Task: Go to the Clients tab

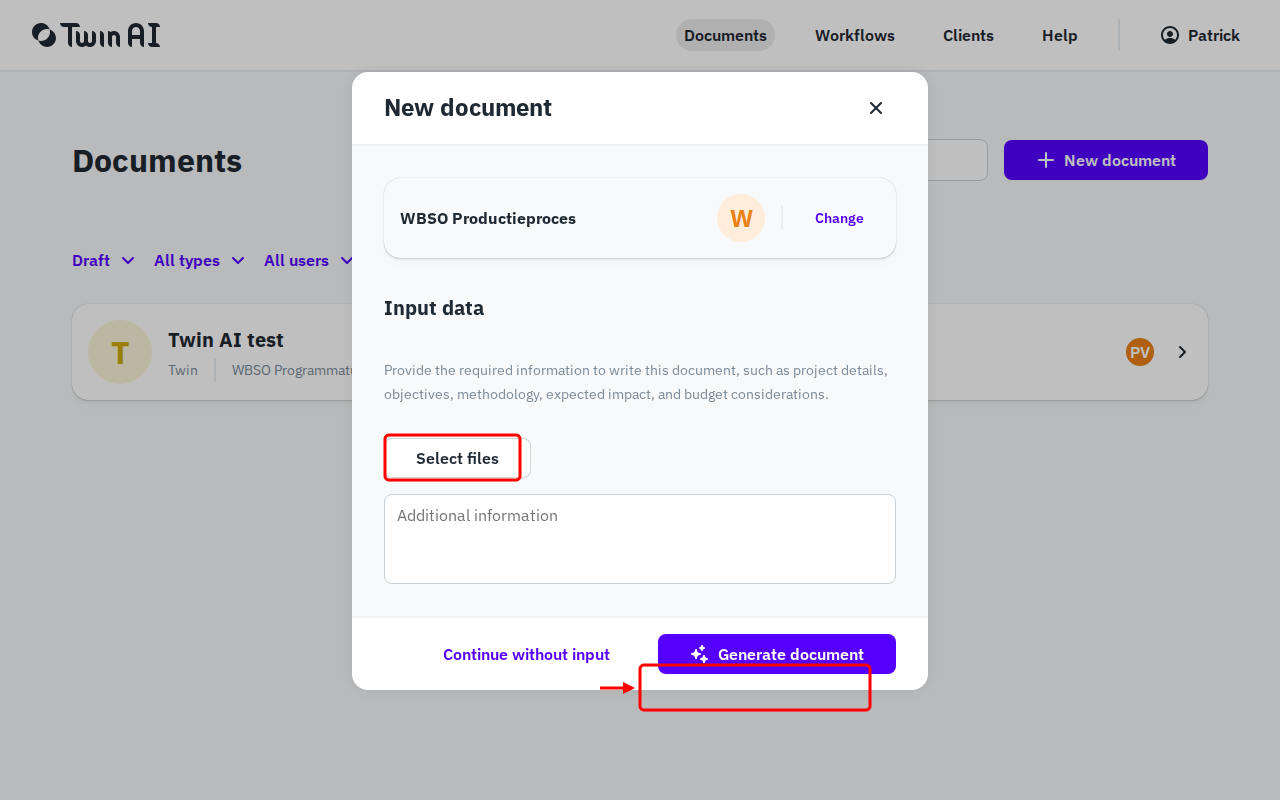Action: pyautogui.click(x=968, y=35)
